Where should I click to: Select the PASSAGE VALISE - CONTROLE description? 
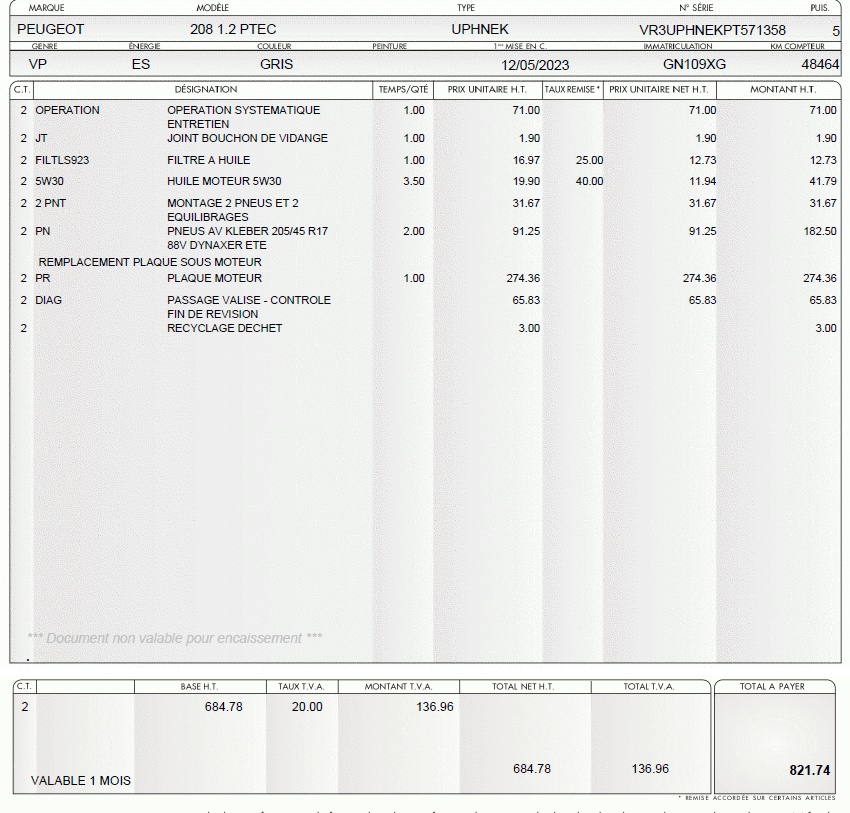pyautogui.click(x=249, y=300)
